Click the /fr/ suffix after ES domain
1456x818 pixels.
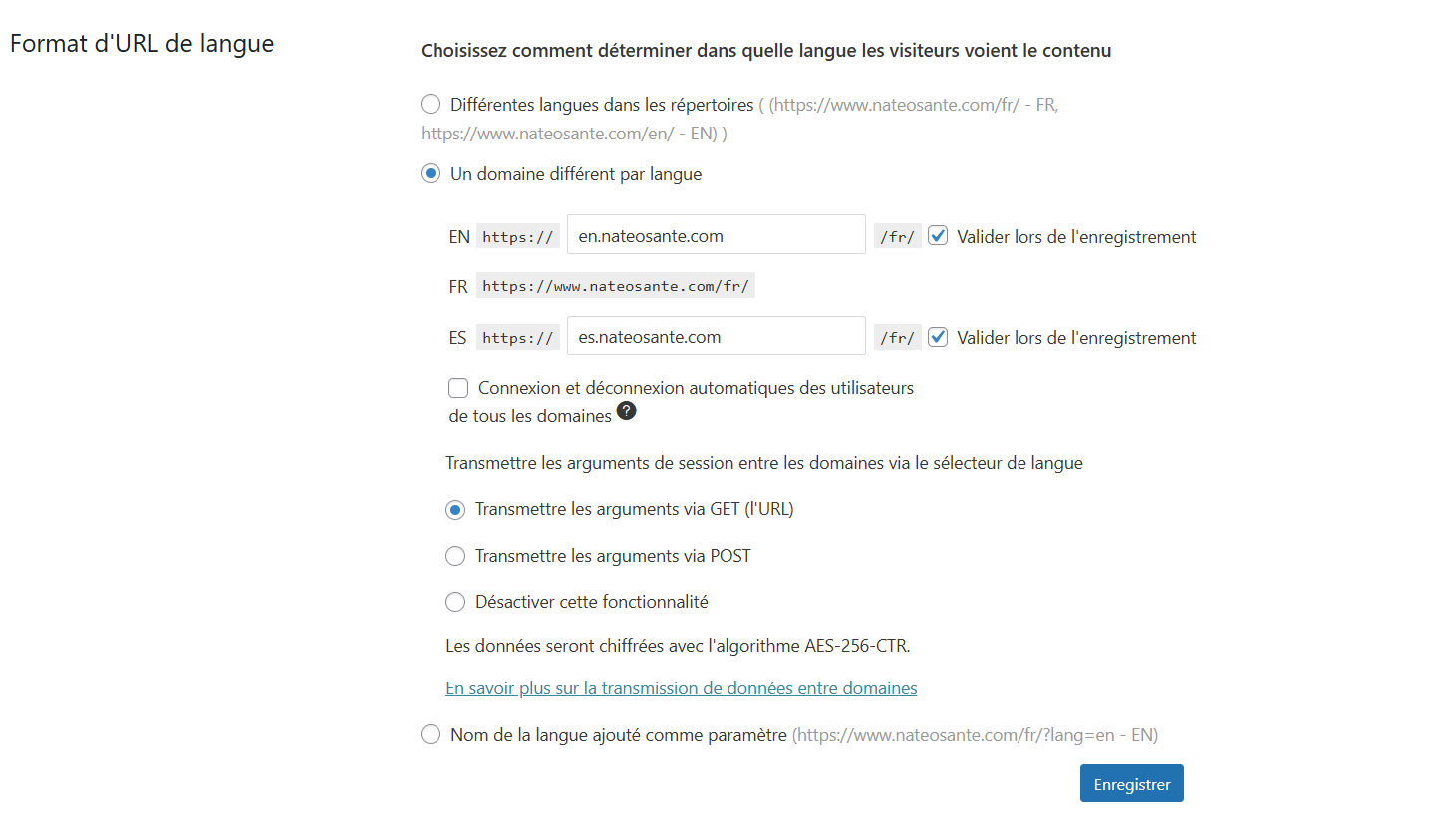(897, 338)
